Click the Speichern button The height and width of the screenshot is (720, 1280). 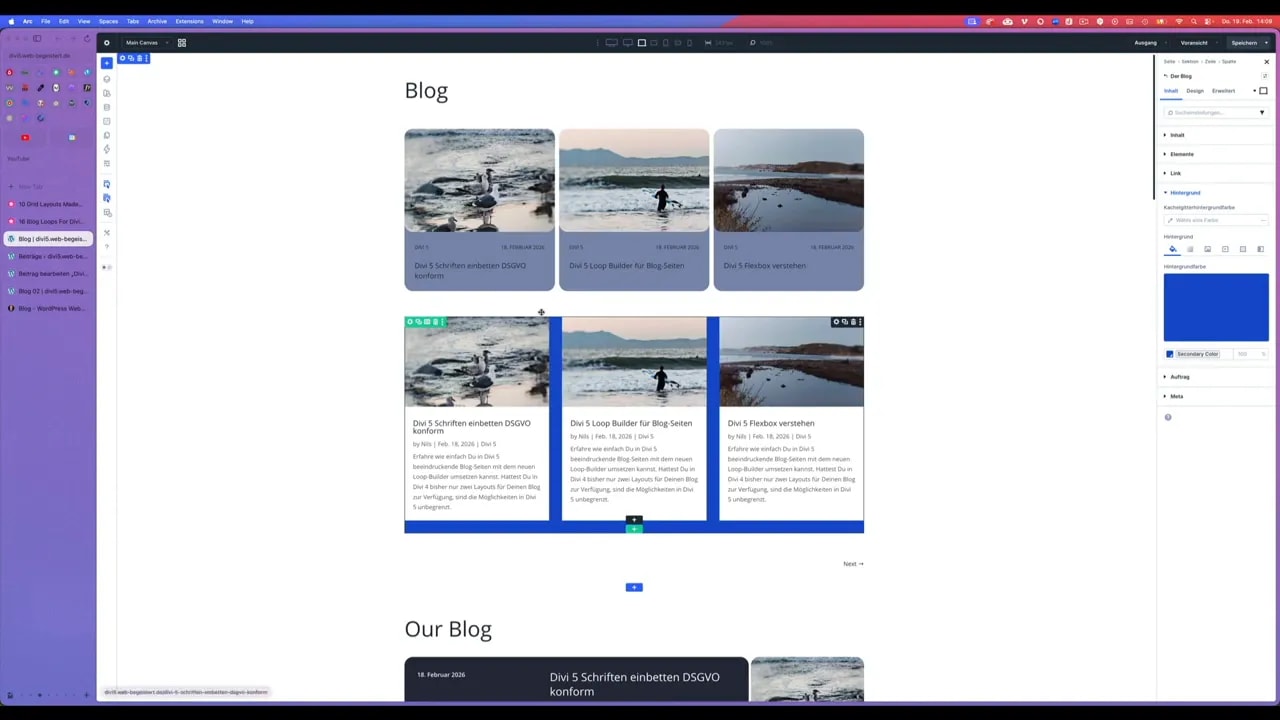[1244, 42]
